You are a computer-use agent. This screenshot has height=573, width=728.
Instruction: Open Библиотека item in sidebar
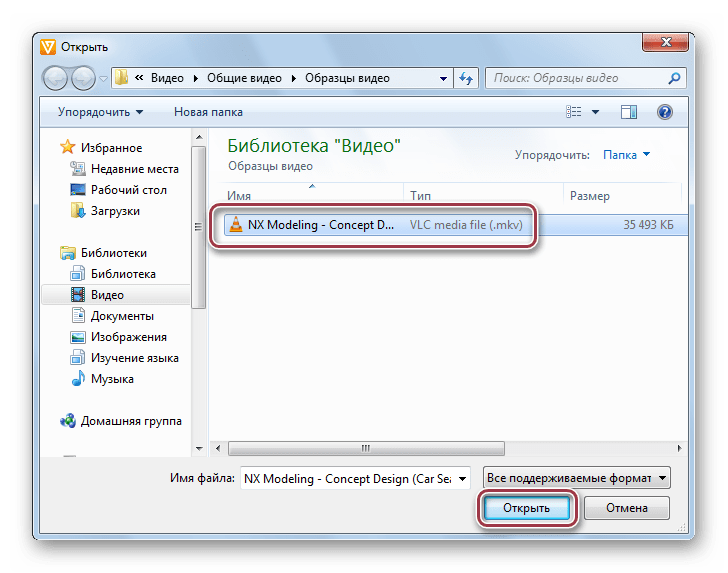(x=123, y=274)
